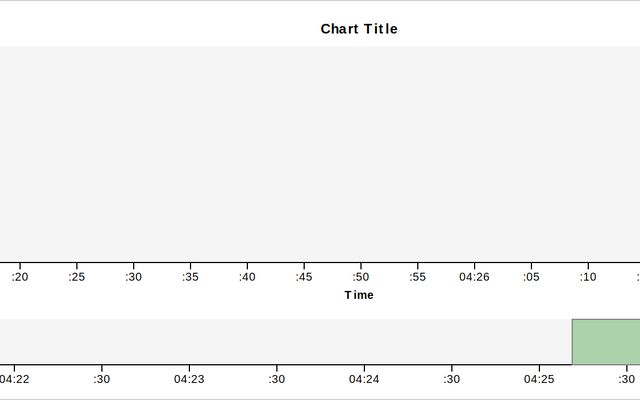This screenshot has width=640, height=400.
Task: Click the :25 tick label
Action: click(77, 277)
